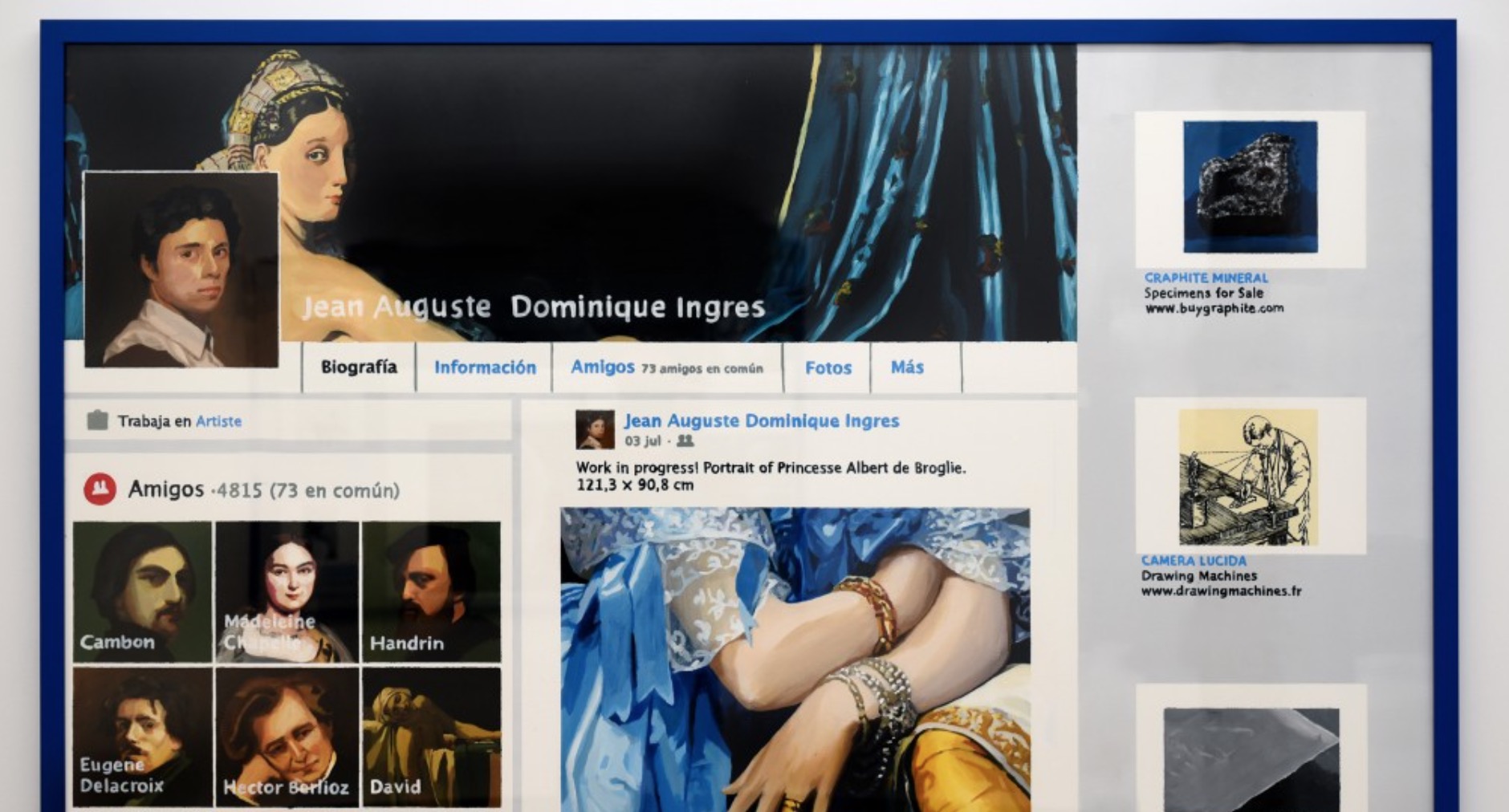The height and width of the screenshot is (812, 1509).
Task: Open the CRAPHITE MINERAL ad title
Action: pyautogui.click(x=1206, y=278)
